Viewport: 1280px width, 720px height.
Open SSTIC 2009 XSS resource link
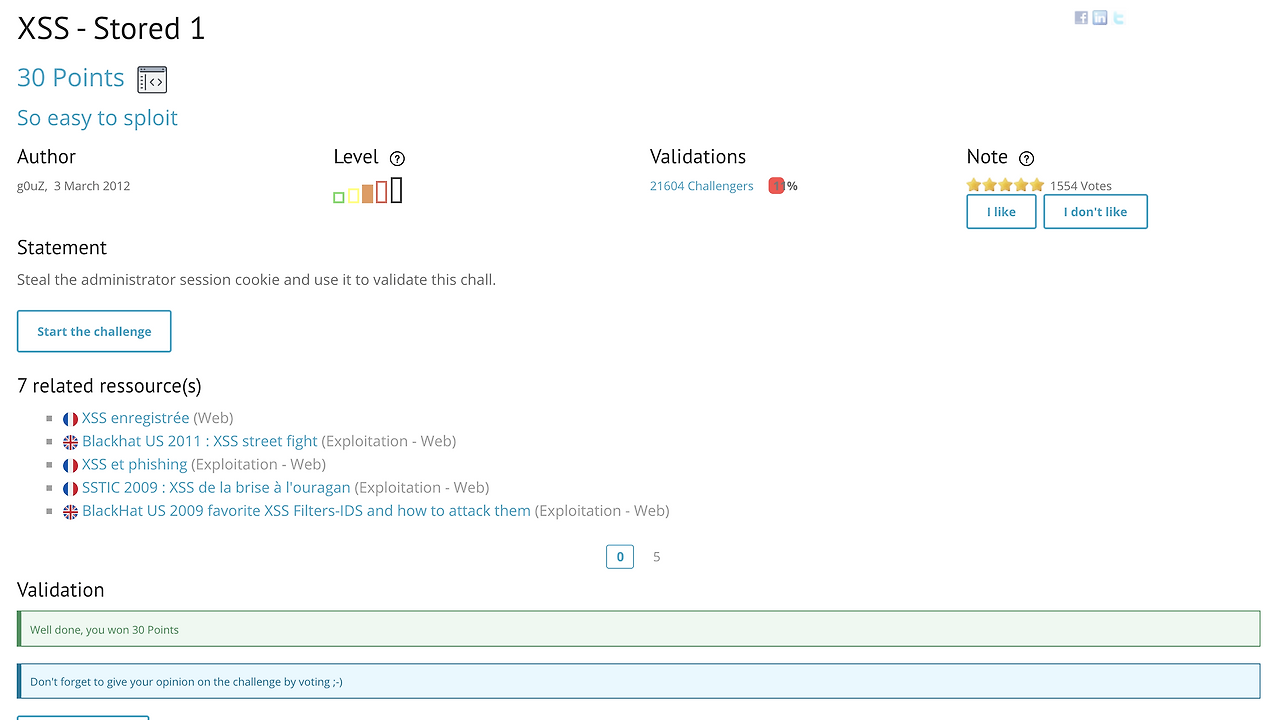click(x=216, y=487)
